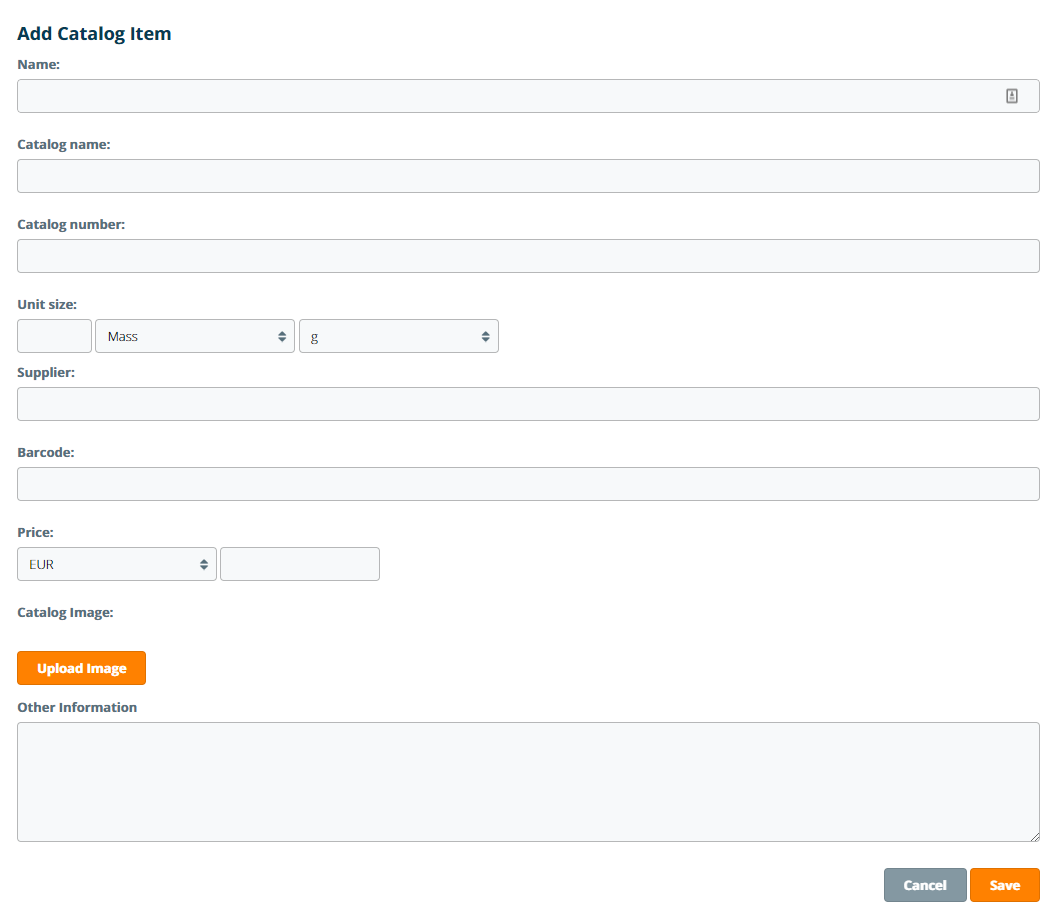The image size is (1055, 917).
Task: Click the "Catalog Image:" label
Action: coord(65,612)
